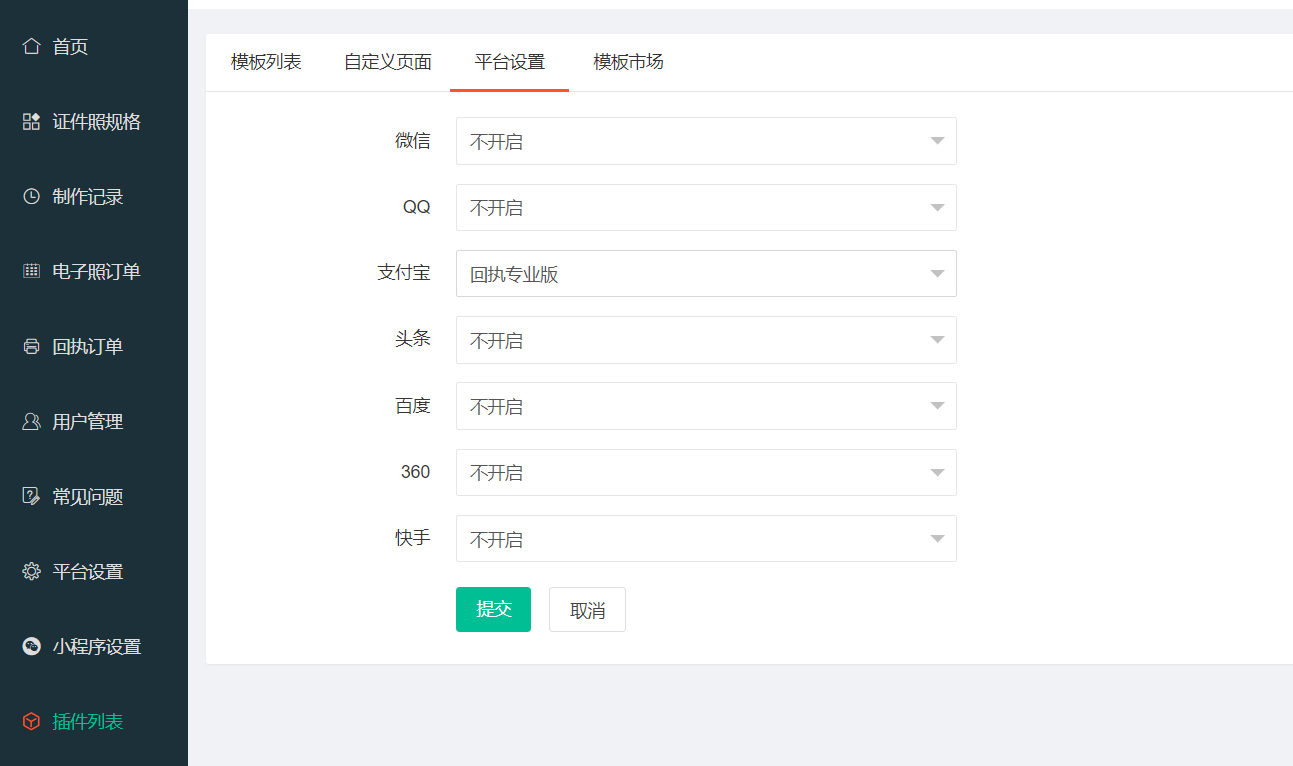
Task: Open 制作记录 in sidebar
Action: click(x=94, y=196)
